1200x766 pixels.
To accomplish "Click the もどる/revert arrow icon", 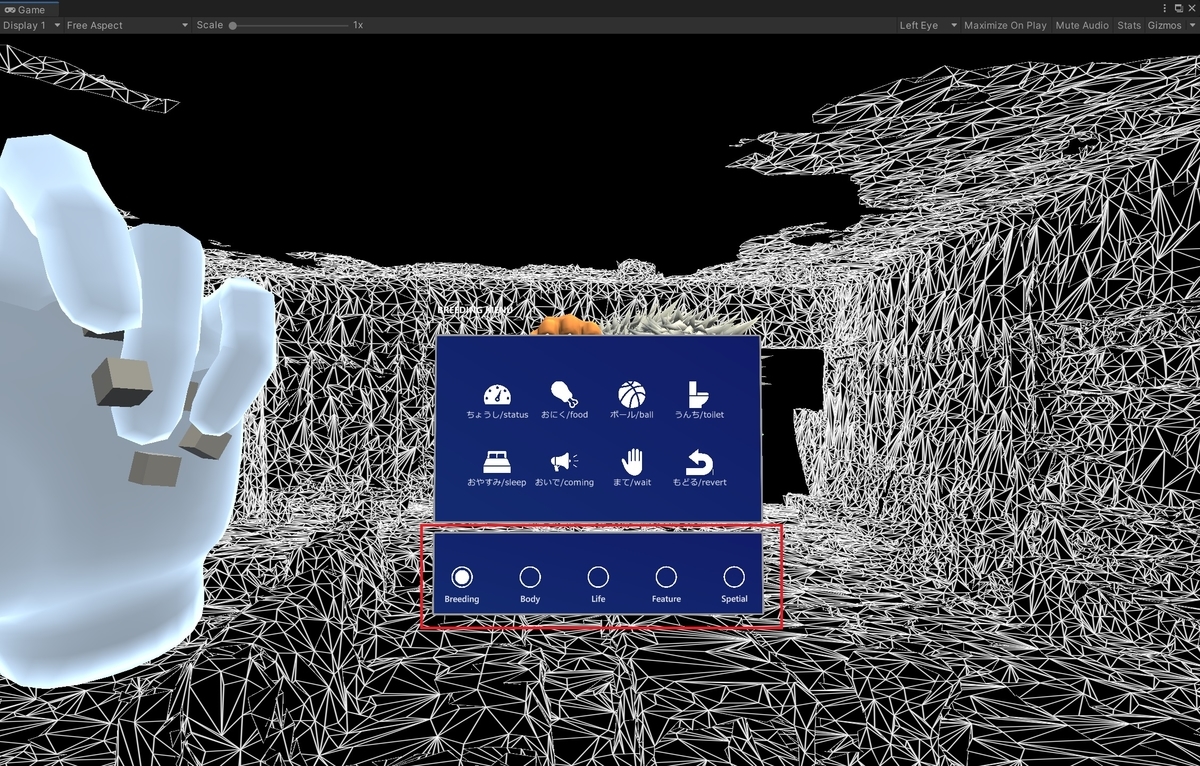I will (699, 462).
